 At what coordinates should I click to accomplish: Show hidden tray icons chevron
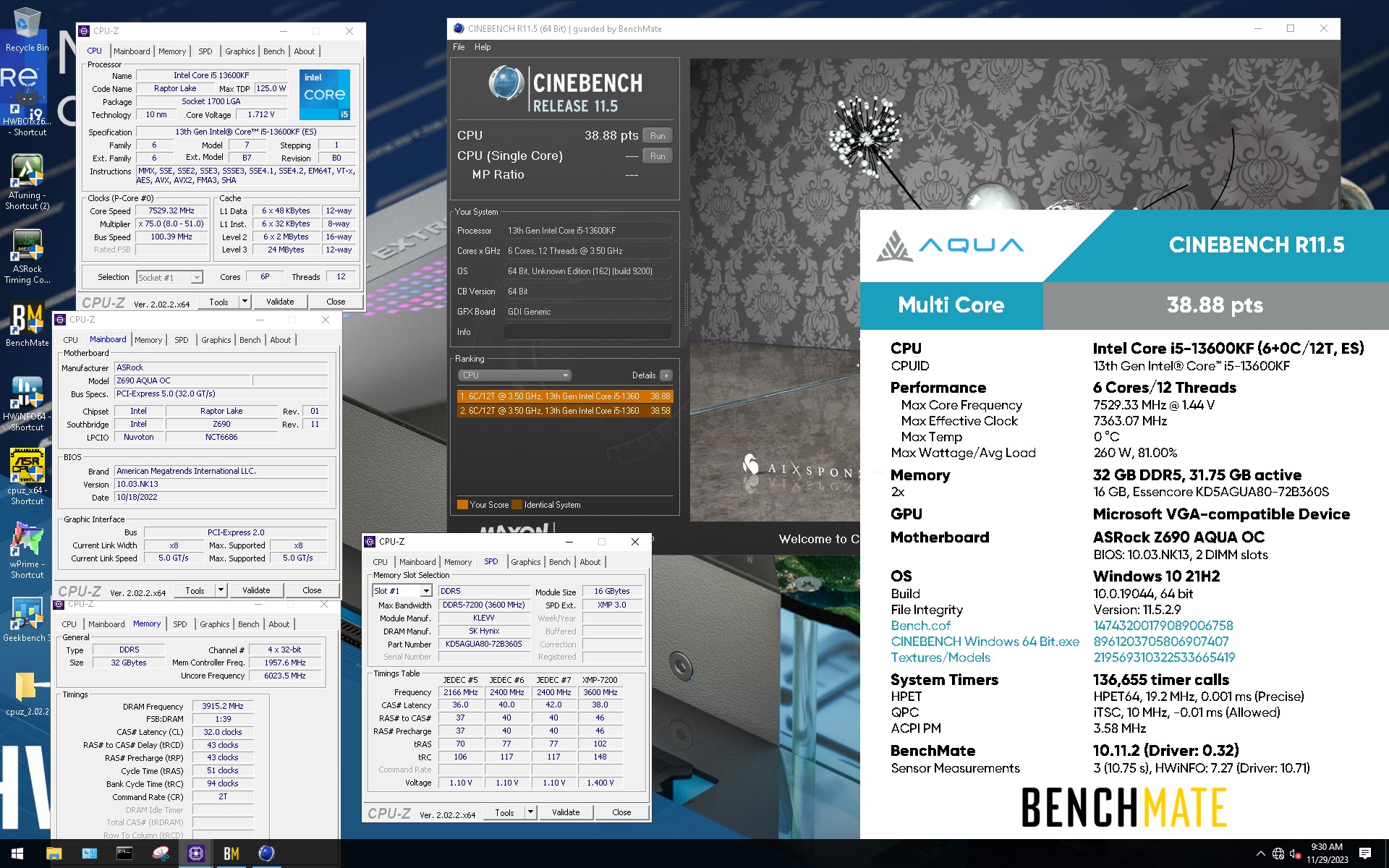coord(1260,854)
